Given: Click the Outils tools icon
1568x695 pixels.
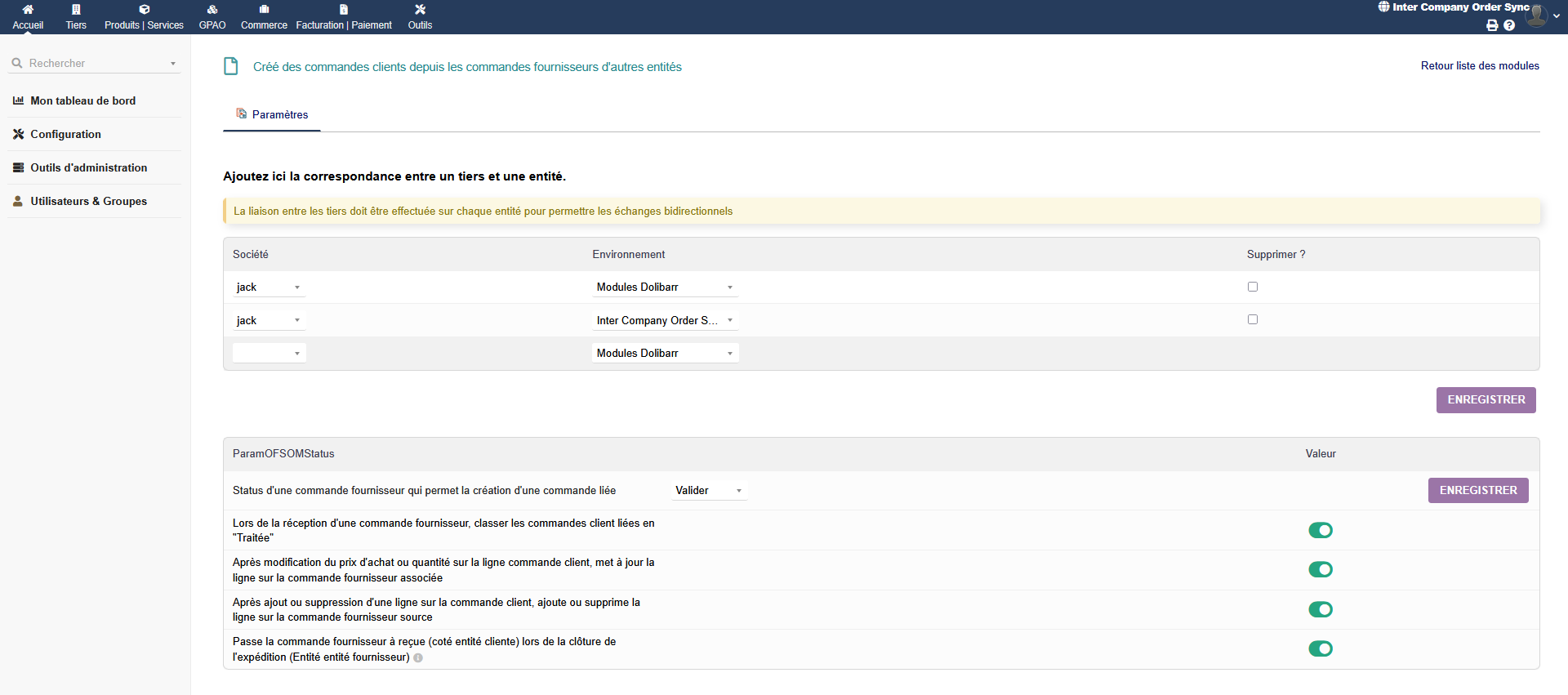Looking at the screenshot, I should click(x=420, y=10).
